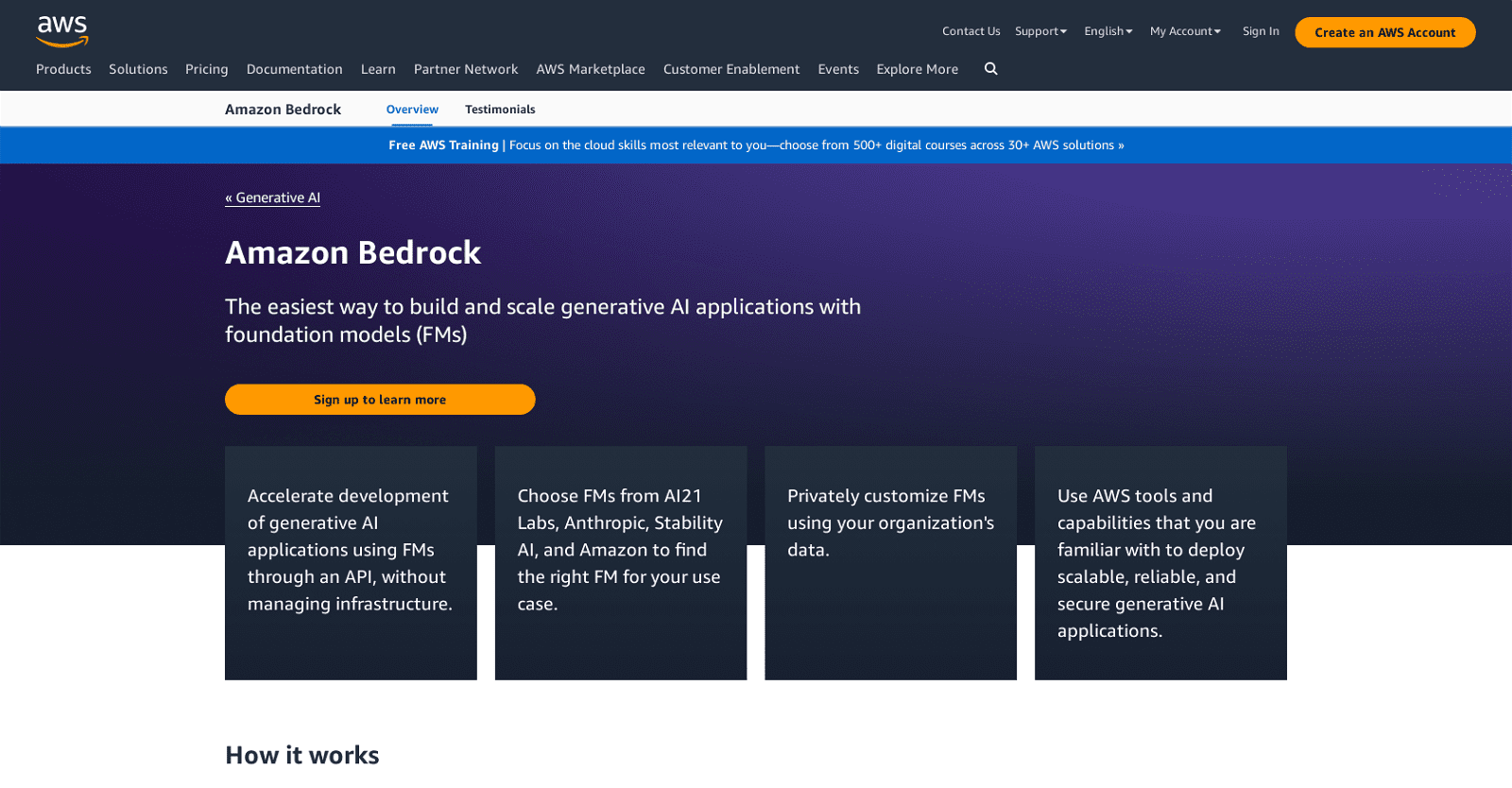Select AWS Marketplace in the navigation
Viewport: 1512px width, 788px height.
click(591, 69)
